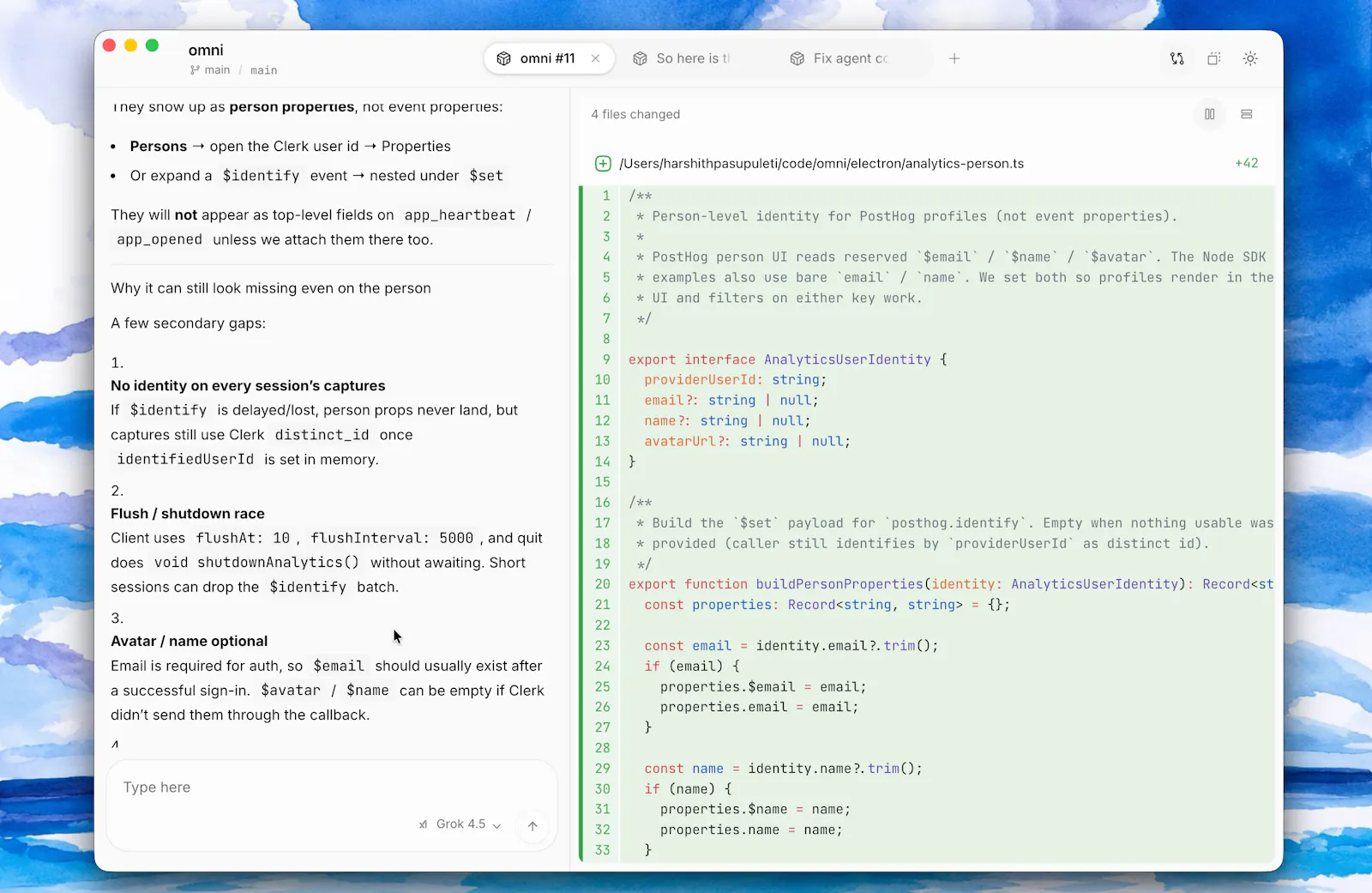This screenshot has height=893, width=1372.
Task: Click 'Avatar / name optional' heading
Action: click(189, 642)
